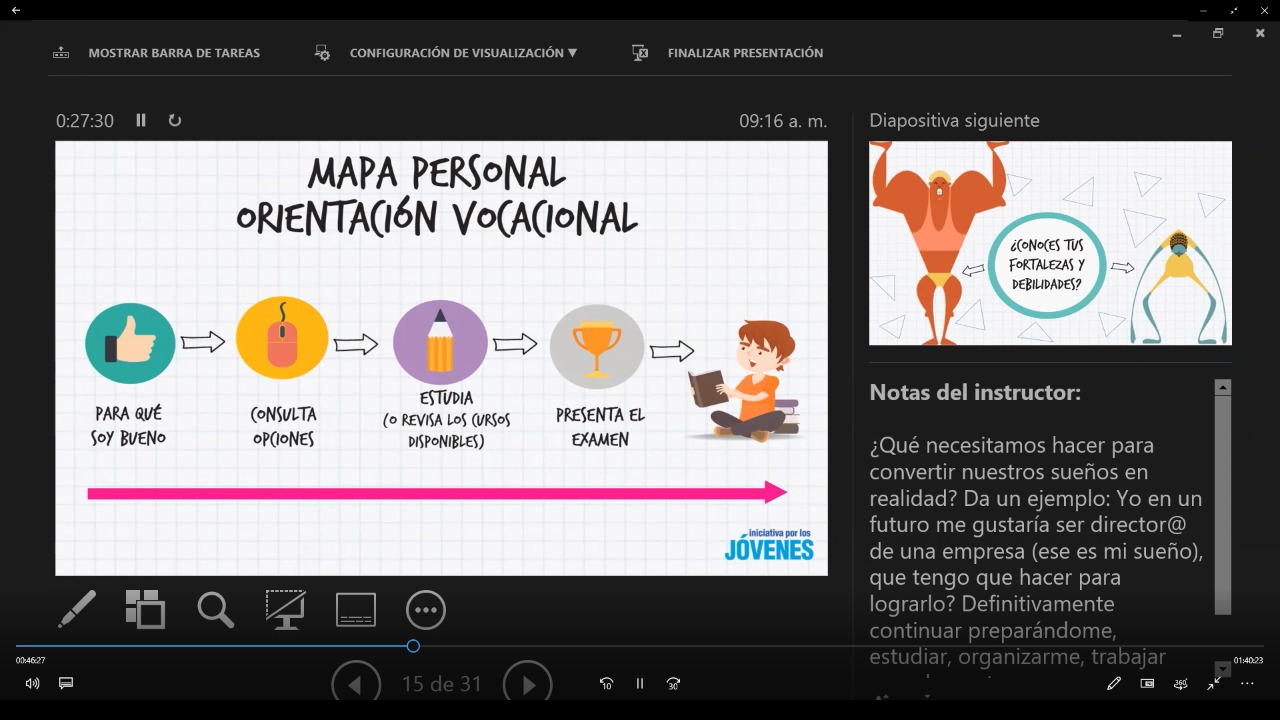Click the video progress slider handle

pyautogui.click(x=413, y=646)
